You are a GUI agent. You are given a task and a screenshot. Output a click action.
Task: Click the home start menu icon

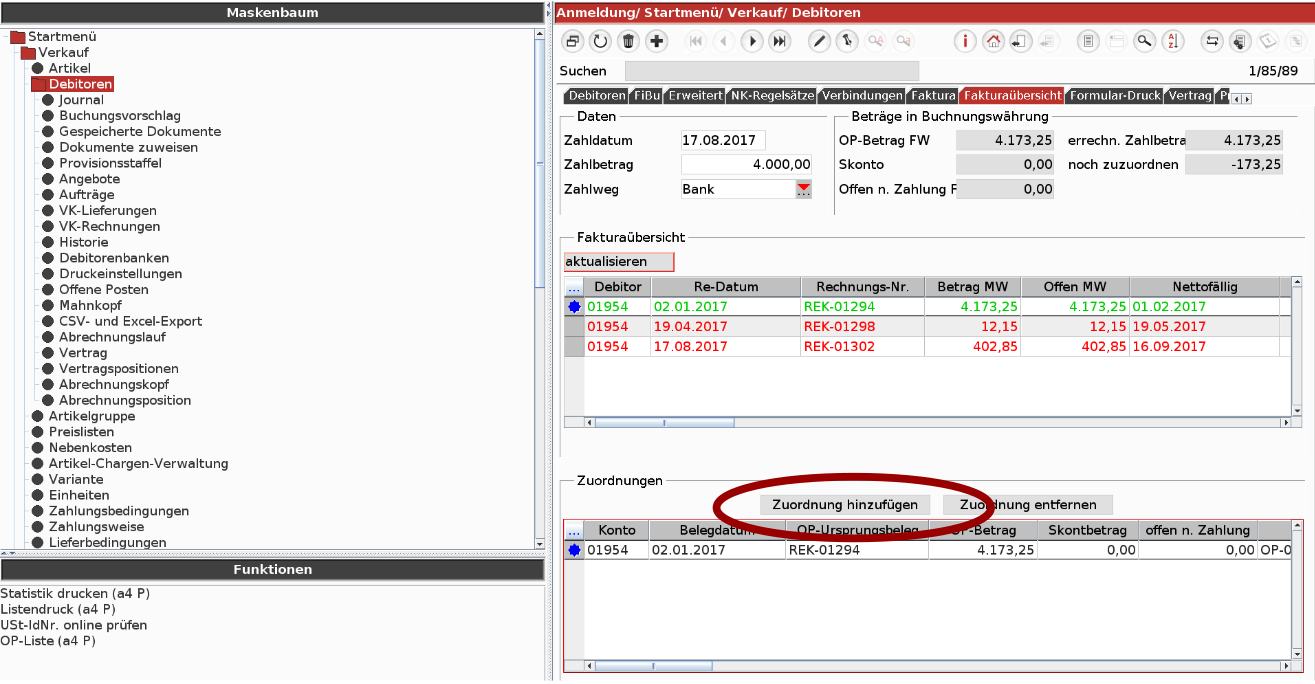(x=993, y=41)
